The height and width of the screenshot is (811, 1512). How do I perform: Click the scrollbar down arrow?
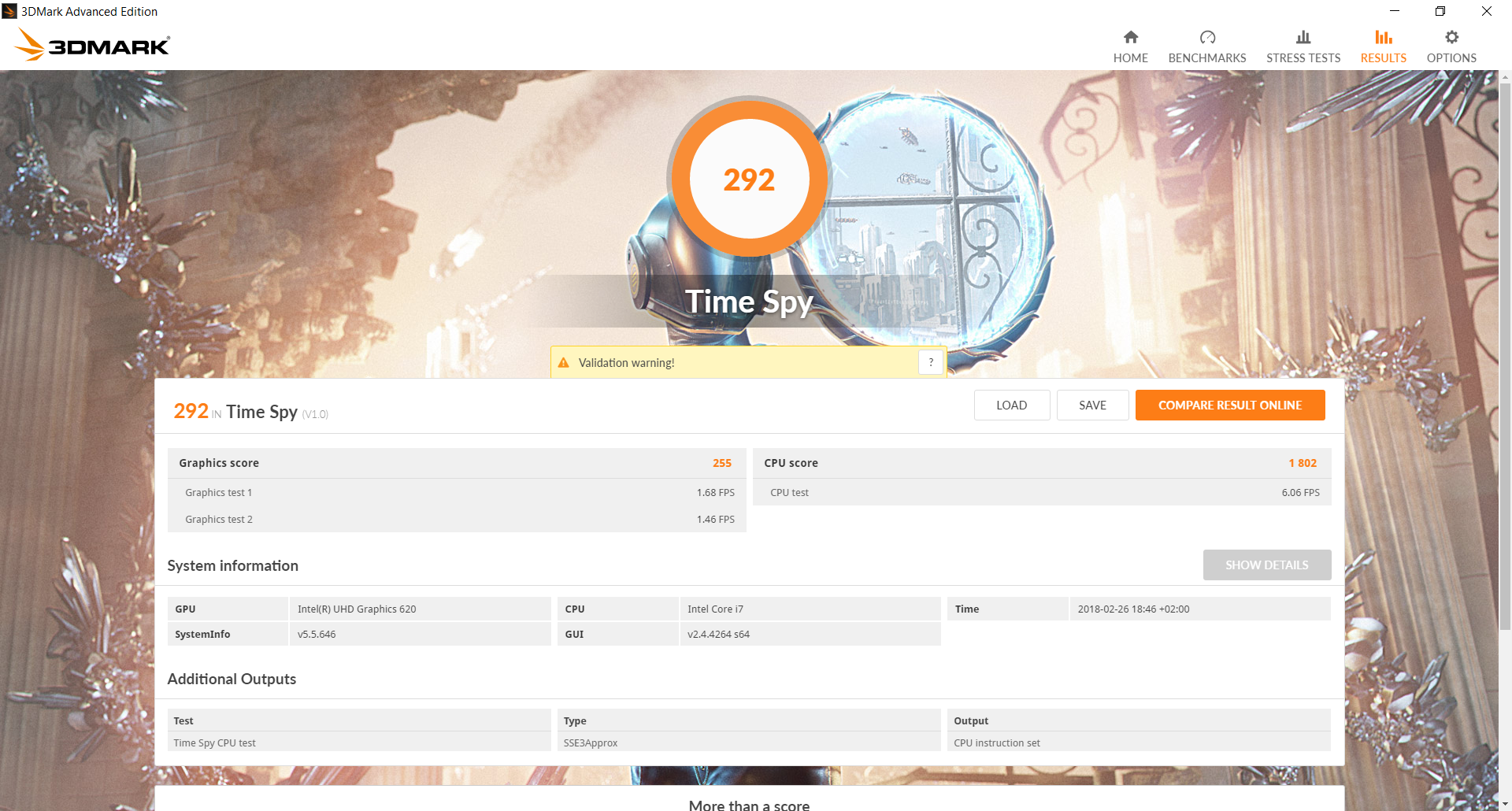1505,804
